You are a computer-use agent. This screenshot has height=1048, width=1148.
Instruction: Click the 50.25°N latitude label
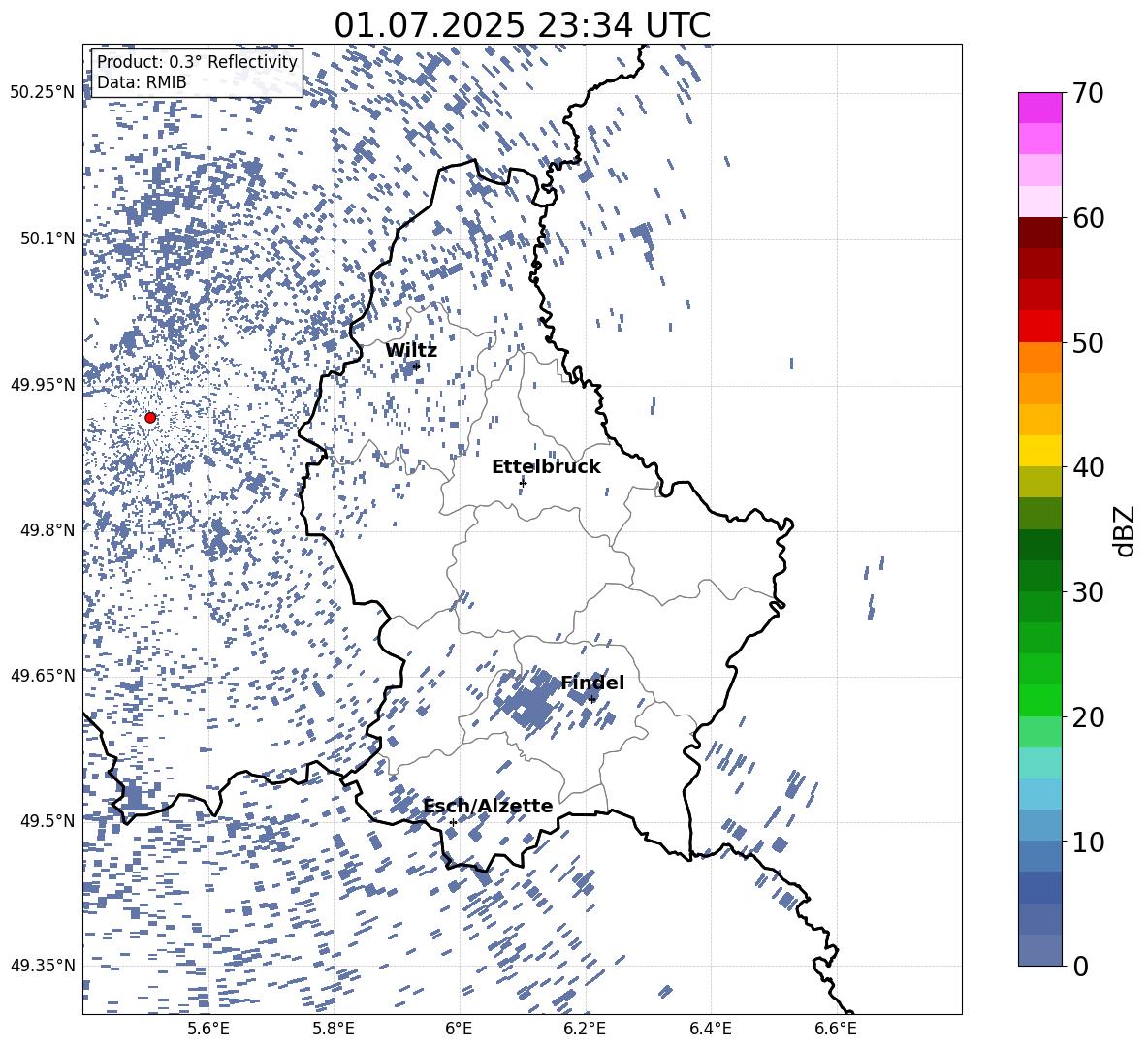tap(43, 93)
